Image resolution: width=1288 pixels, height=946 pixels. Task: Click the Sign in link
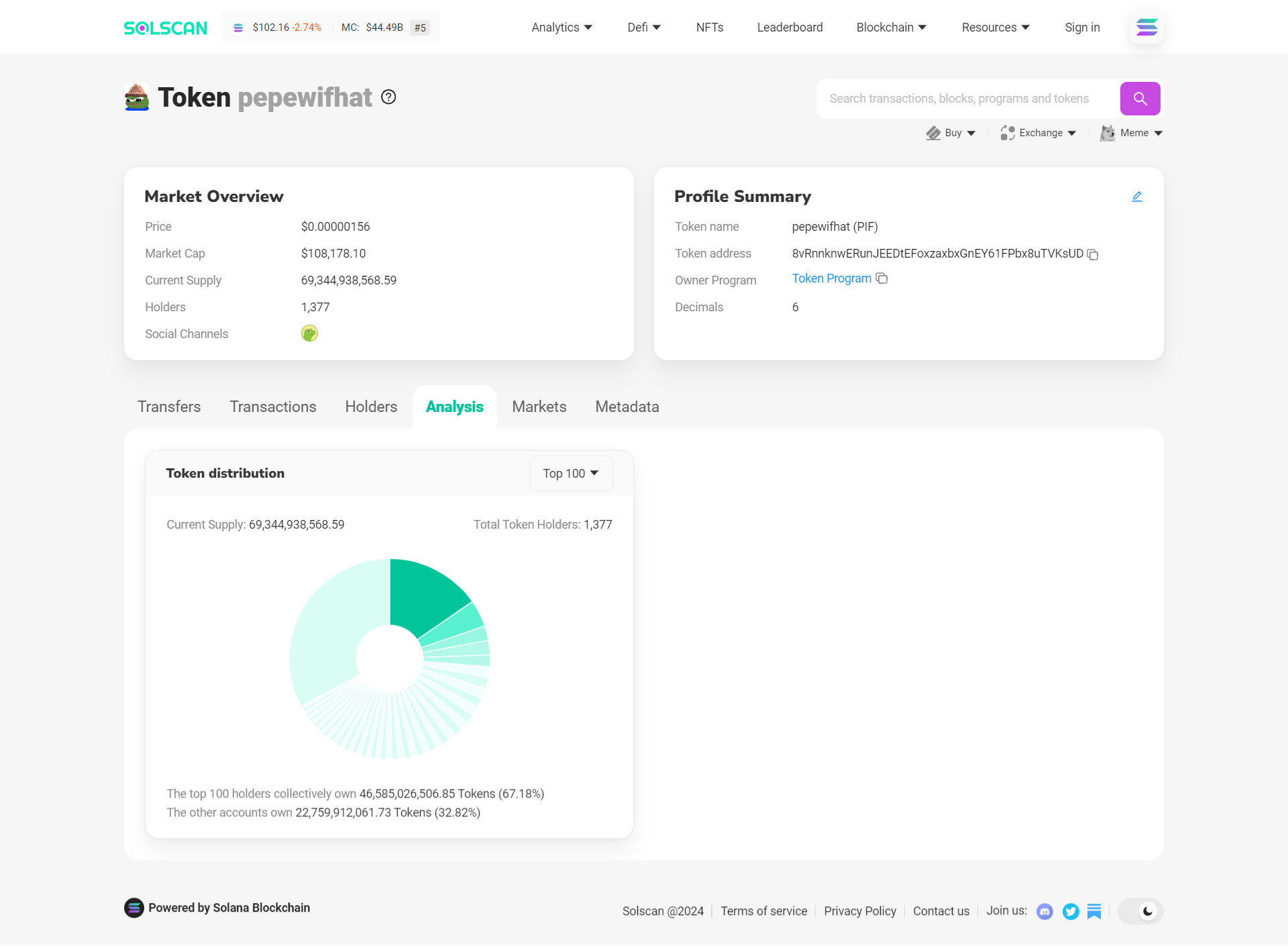coord(1082,28)
